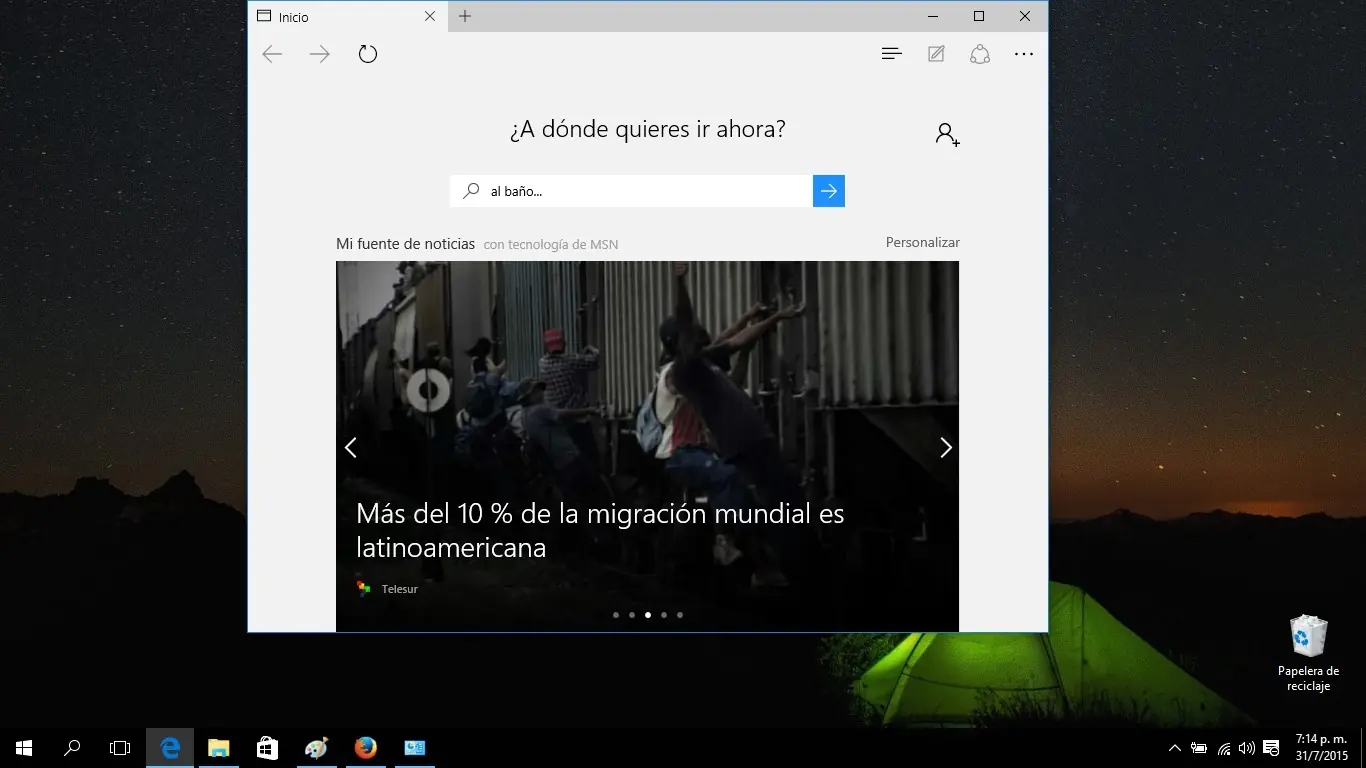
Task: Advance to the next news slide
Action: tap(945, 447)
